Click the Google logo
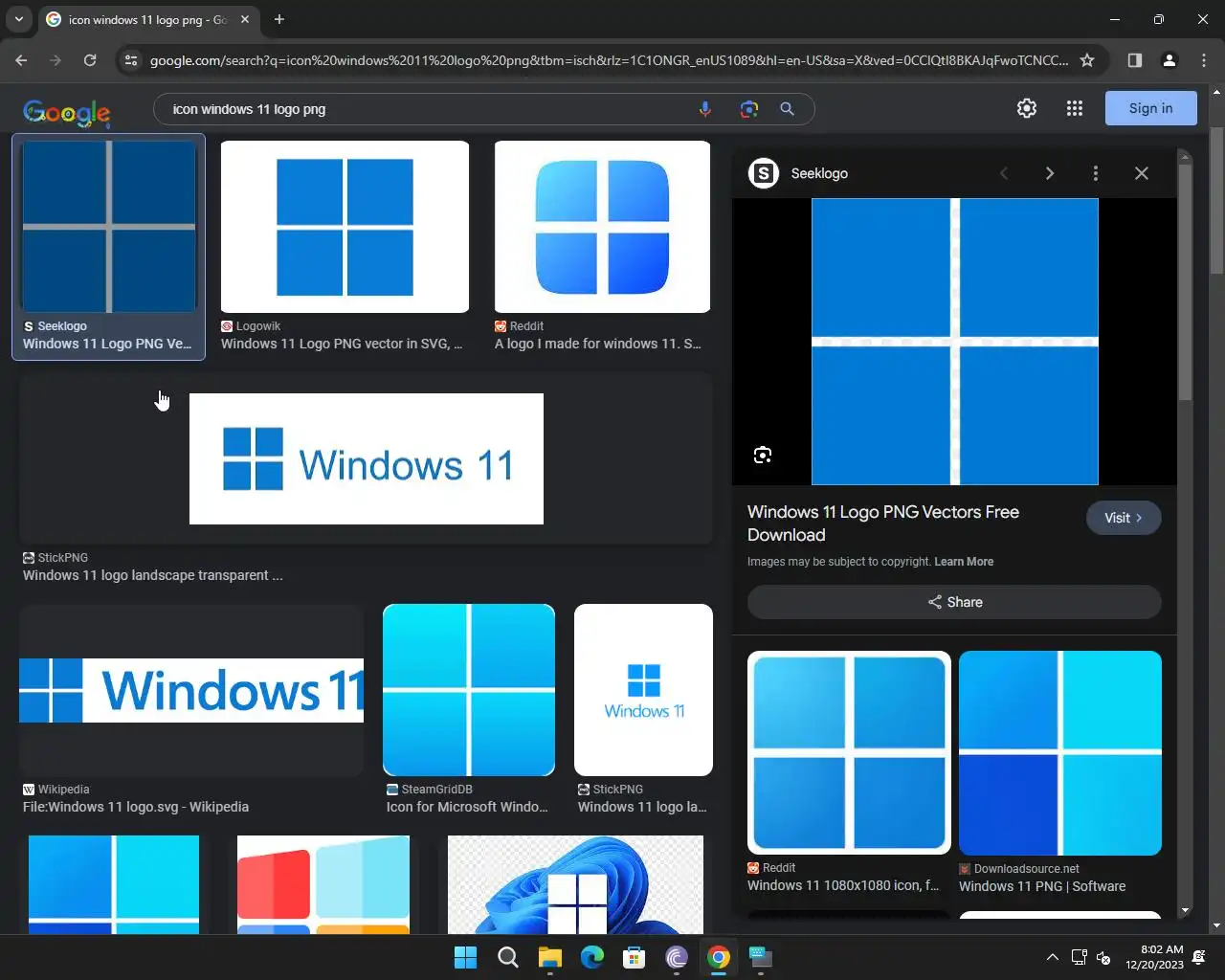Image resolution: width=1225 pixels, height=980 pixels. [x=66, y=112]
